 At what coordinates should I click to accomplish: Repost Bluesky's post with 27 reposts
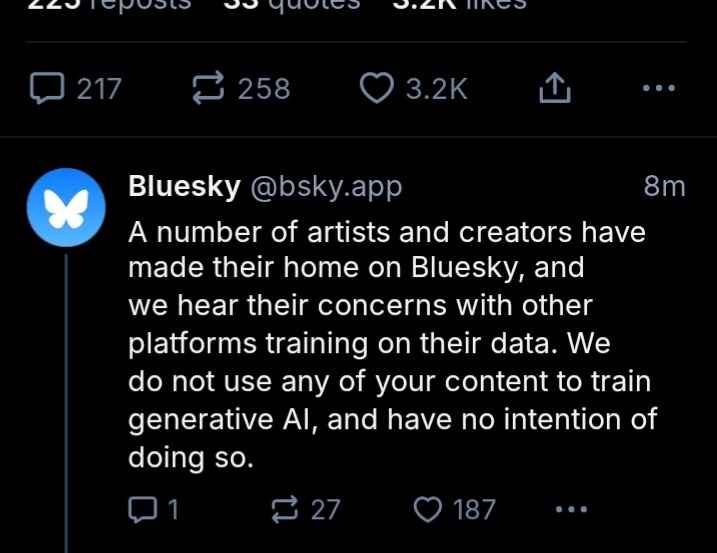[287, 509]
